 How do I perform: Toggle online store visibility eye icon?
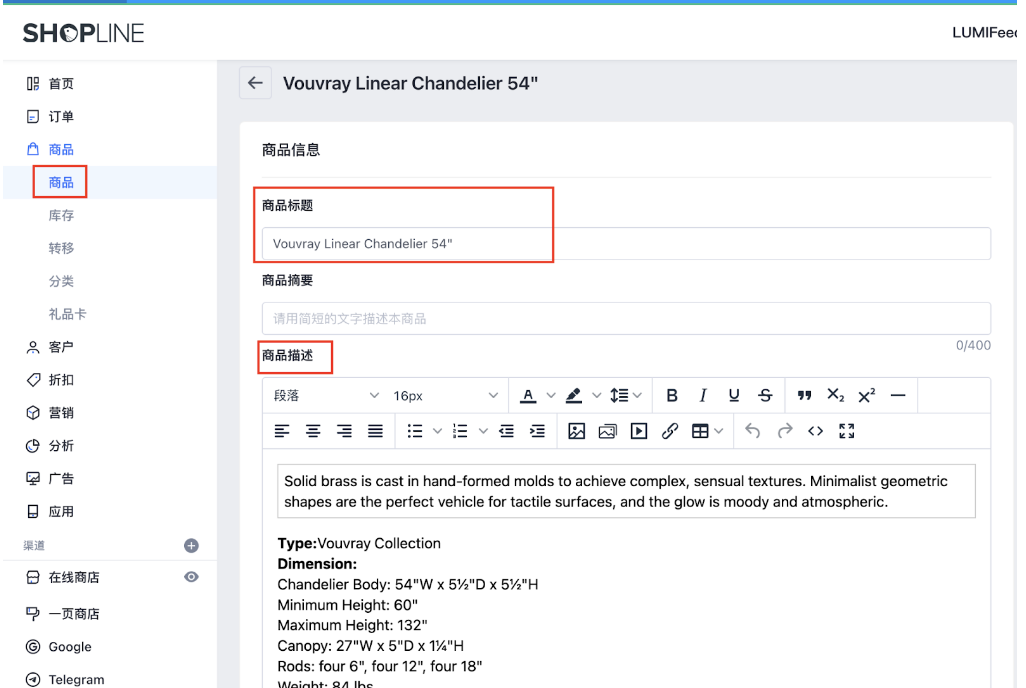[191, 577]
